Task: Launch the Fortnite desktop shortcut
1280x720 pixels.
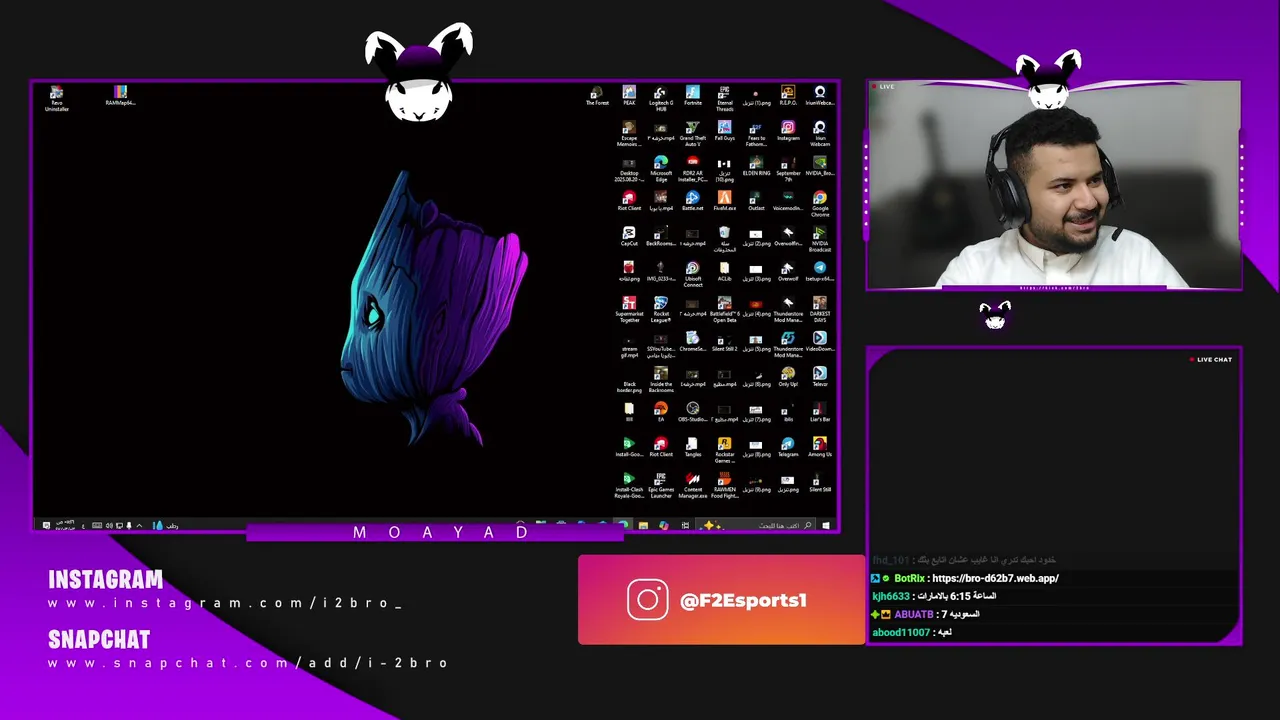Action: point(693,96)
